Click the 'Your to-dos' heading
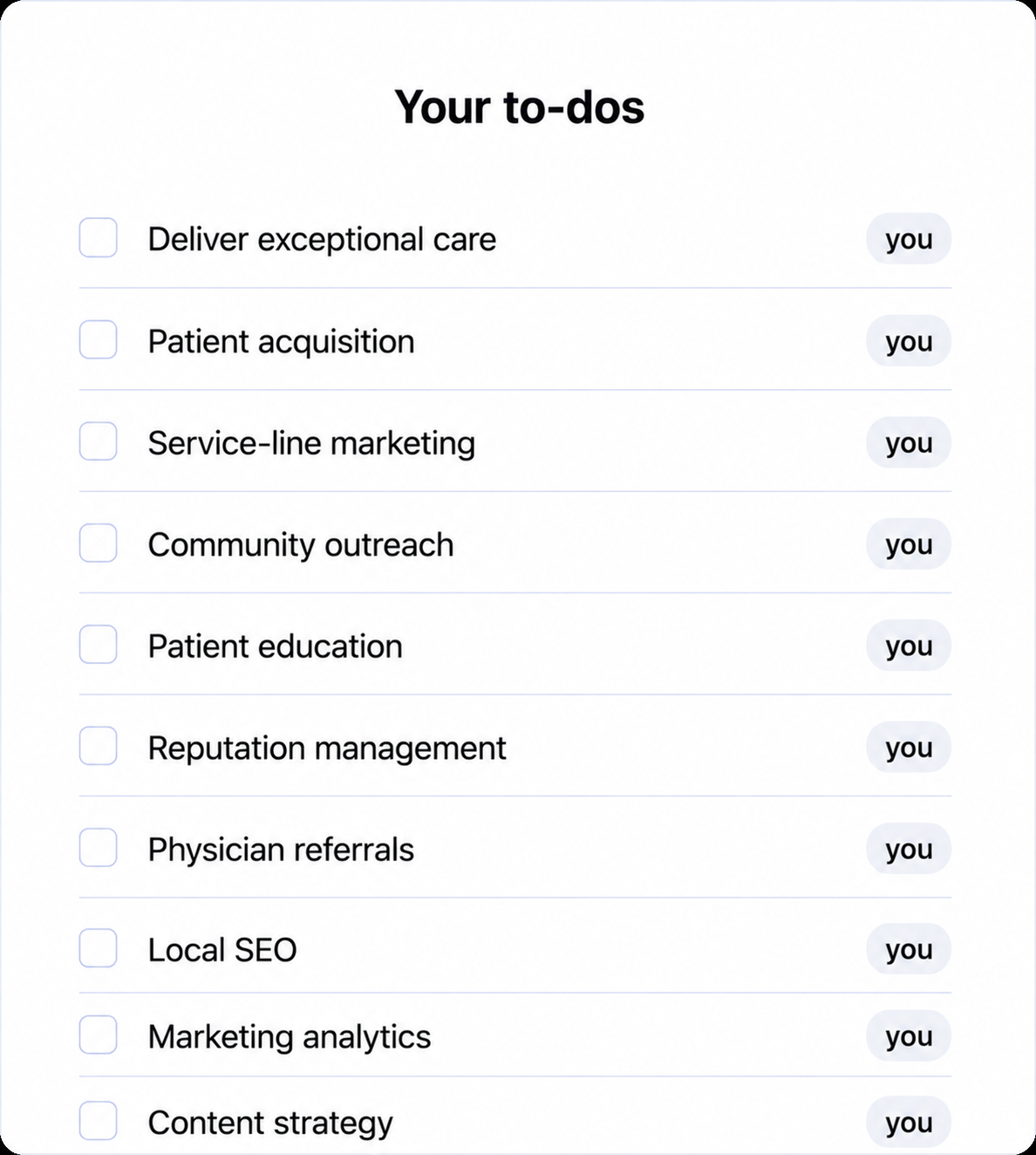The image size is (1036, 1155). 520,107
